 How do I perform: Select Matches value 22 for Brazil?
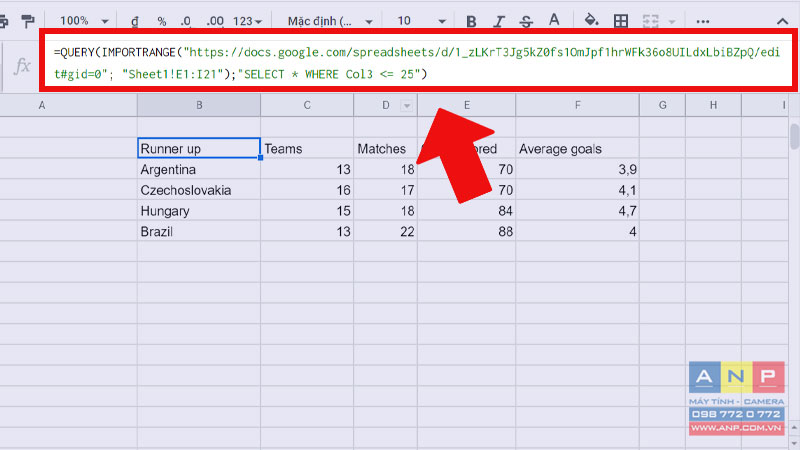pyautogui.click(x=386, y=232)
